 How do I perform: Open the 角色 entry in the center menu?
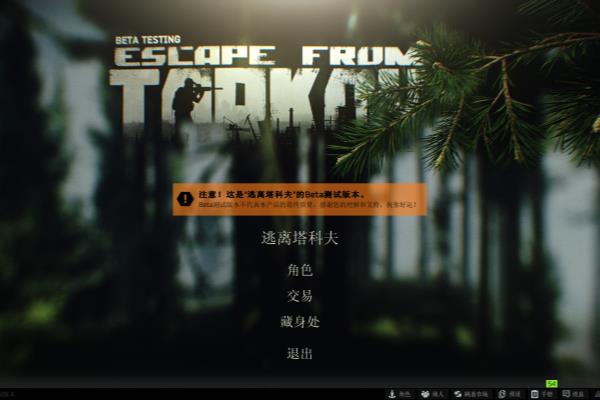click(300, 270)
